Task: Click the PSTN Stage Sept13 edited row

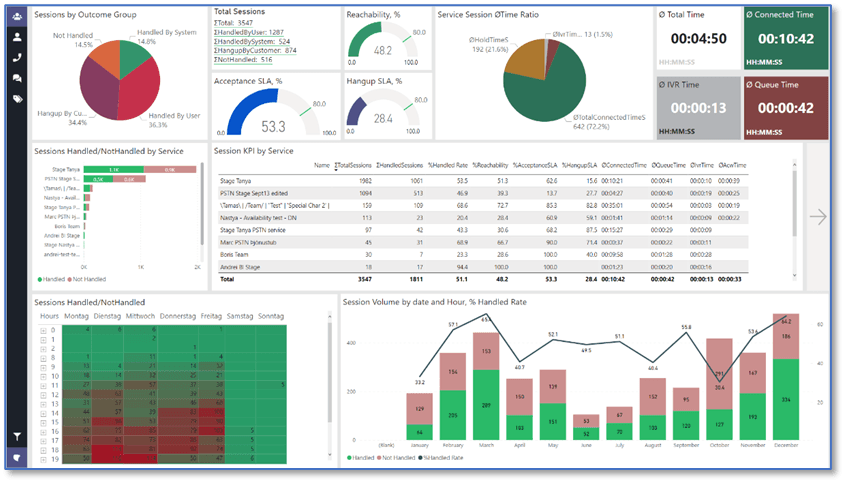Action: click(483, 194)
